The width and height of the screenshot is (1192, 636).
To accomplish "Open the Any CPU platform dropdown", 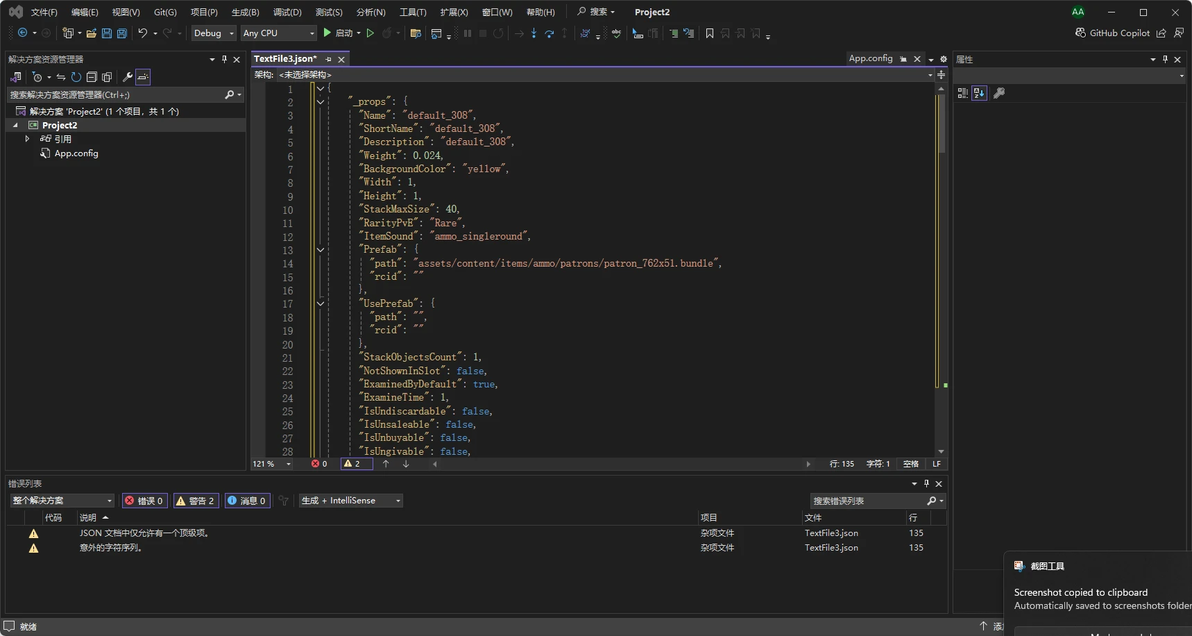I will click(x=278, y=33).
